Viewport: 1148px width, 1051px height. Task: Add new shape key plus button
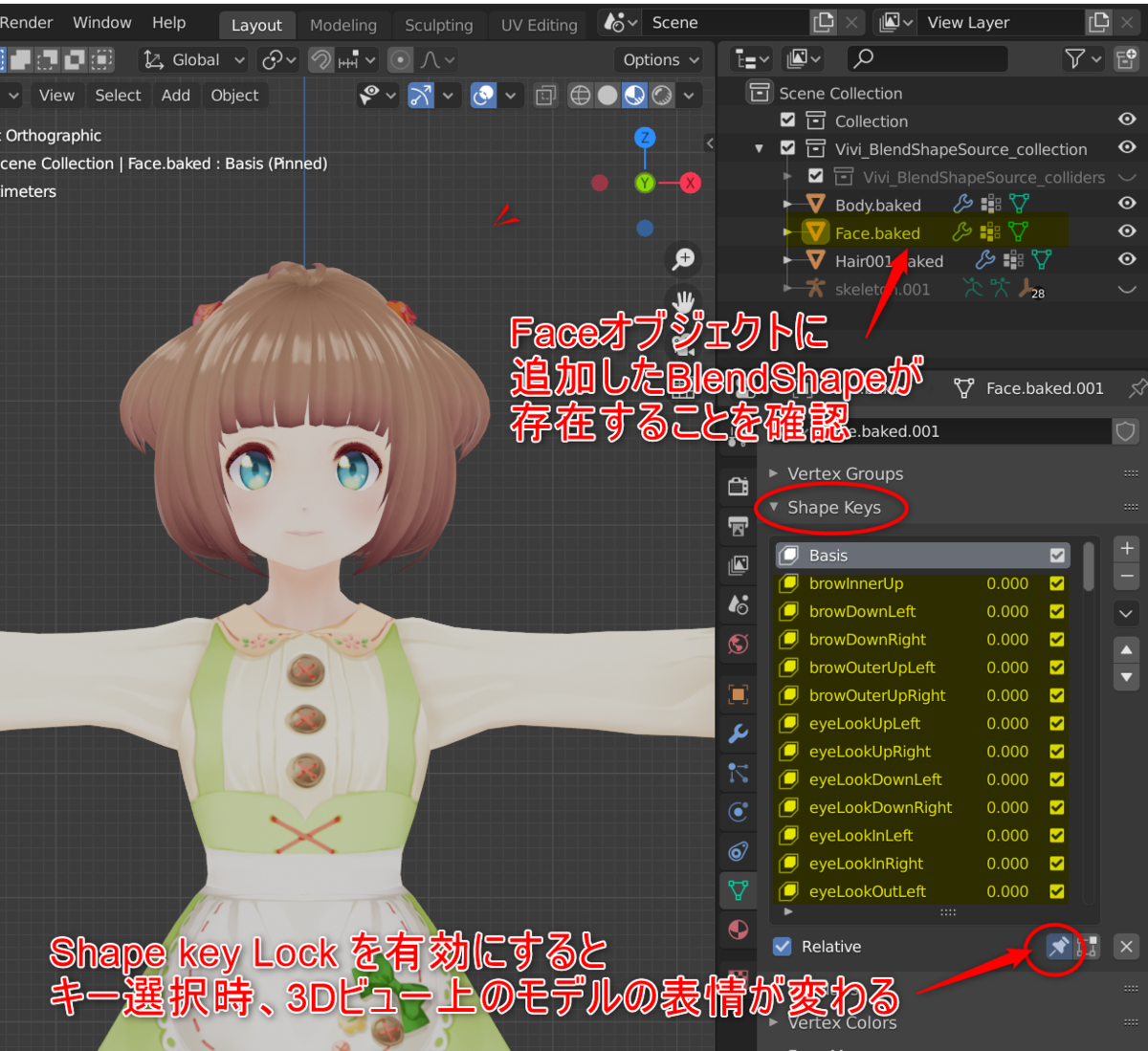pos(1127,549)
